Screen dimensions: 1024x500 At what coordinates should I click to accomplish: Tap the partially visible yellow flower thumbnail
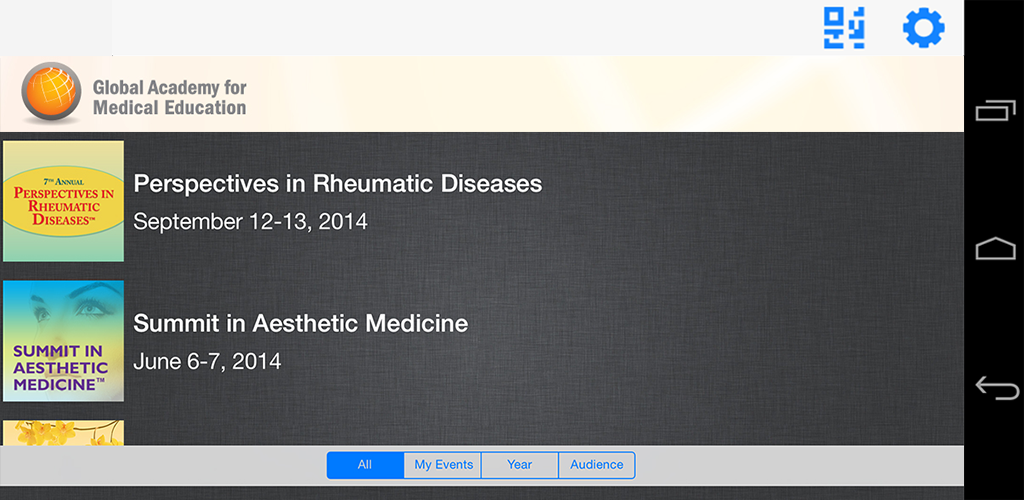(63, 432)
